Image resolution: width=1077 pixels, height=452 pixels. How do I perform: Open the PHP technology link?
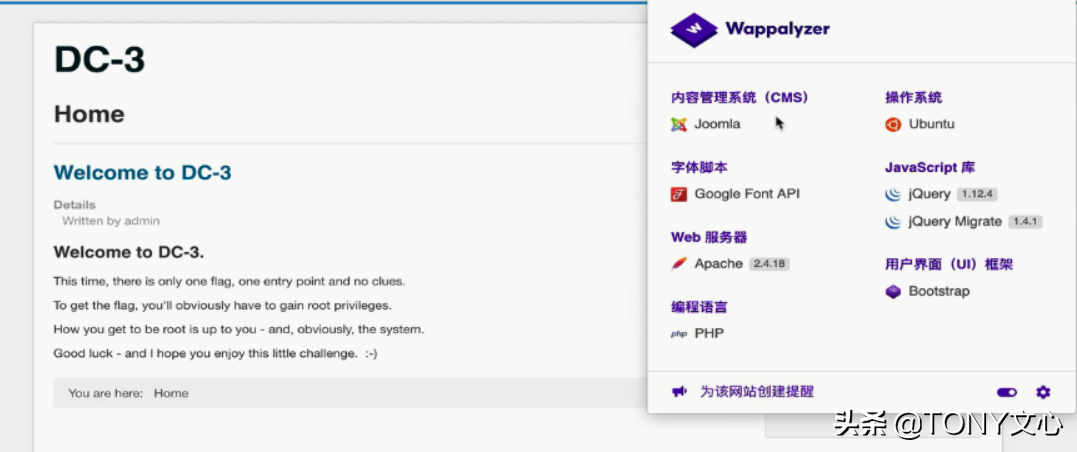(x=709, y=334)
